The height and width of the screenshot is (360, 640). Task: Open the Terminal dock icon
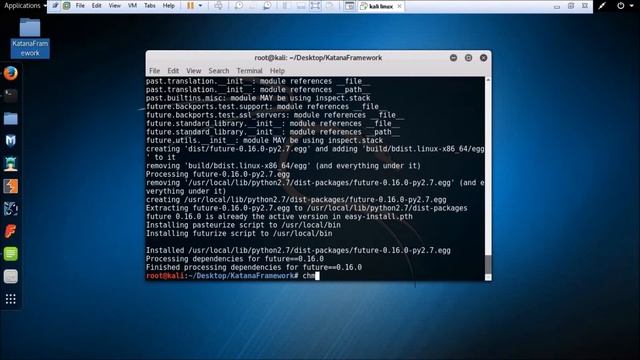11,96
